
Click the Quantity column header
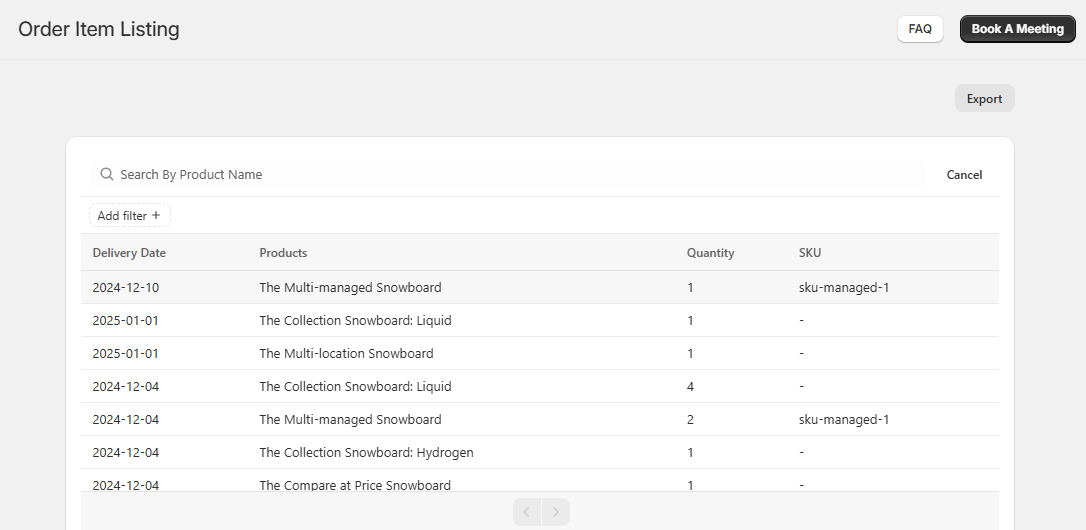point(710,253)
